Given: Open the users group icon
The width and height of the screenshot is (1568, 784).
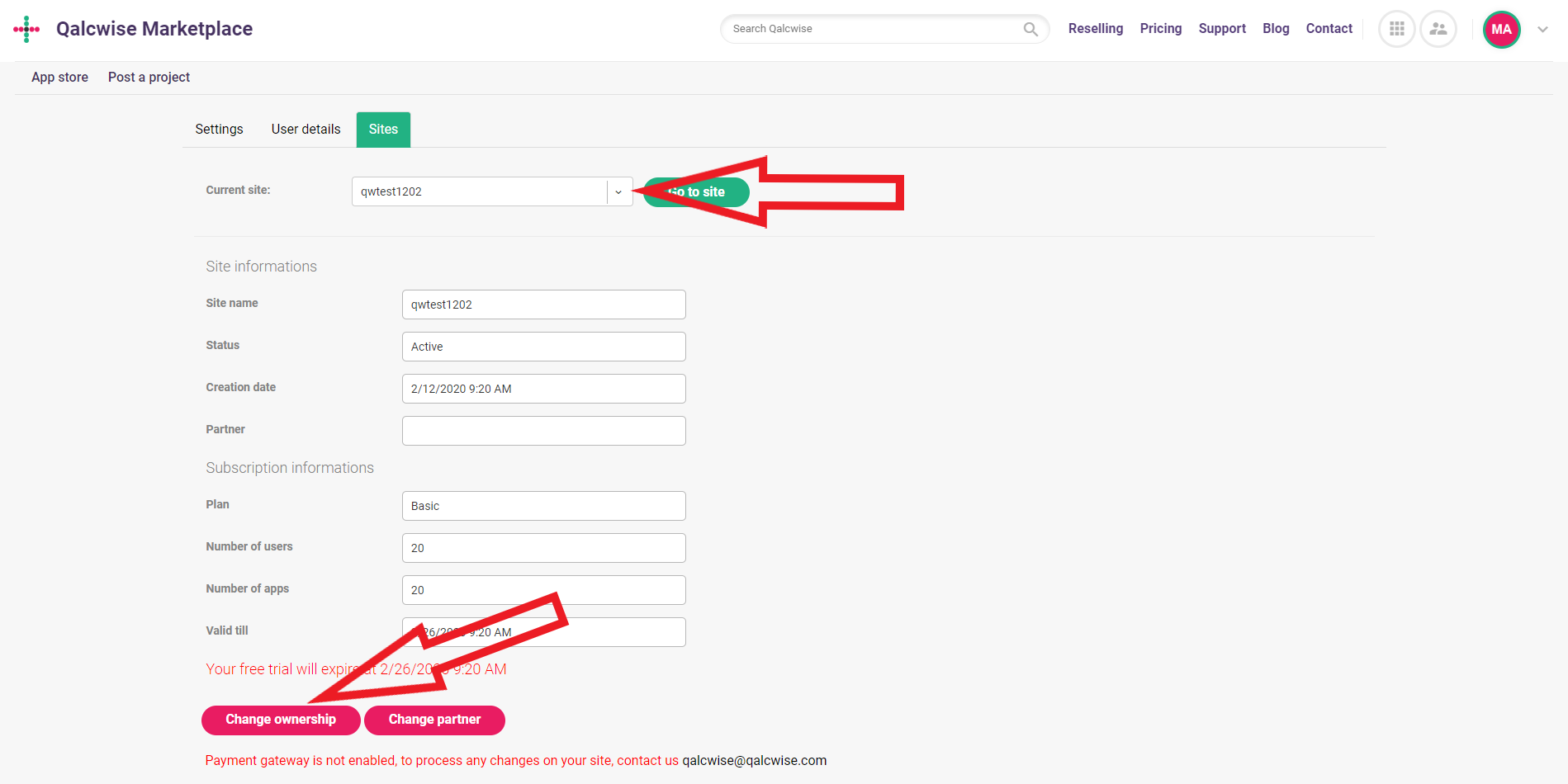Looking at the screenshot, I should pos(1438,29).
